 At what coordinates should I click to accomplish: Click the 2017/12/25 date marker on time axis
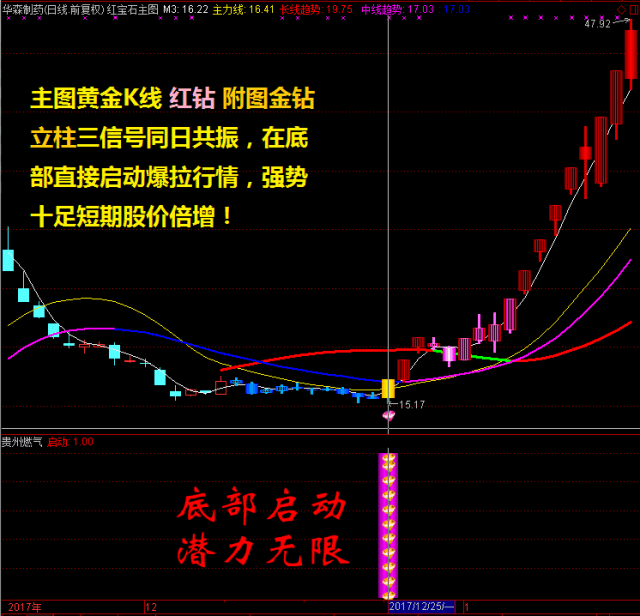tap(420, 607)
